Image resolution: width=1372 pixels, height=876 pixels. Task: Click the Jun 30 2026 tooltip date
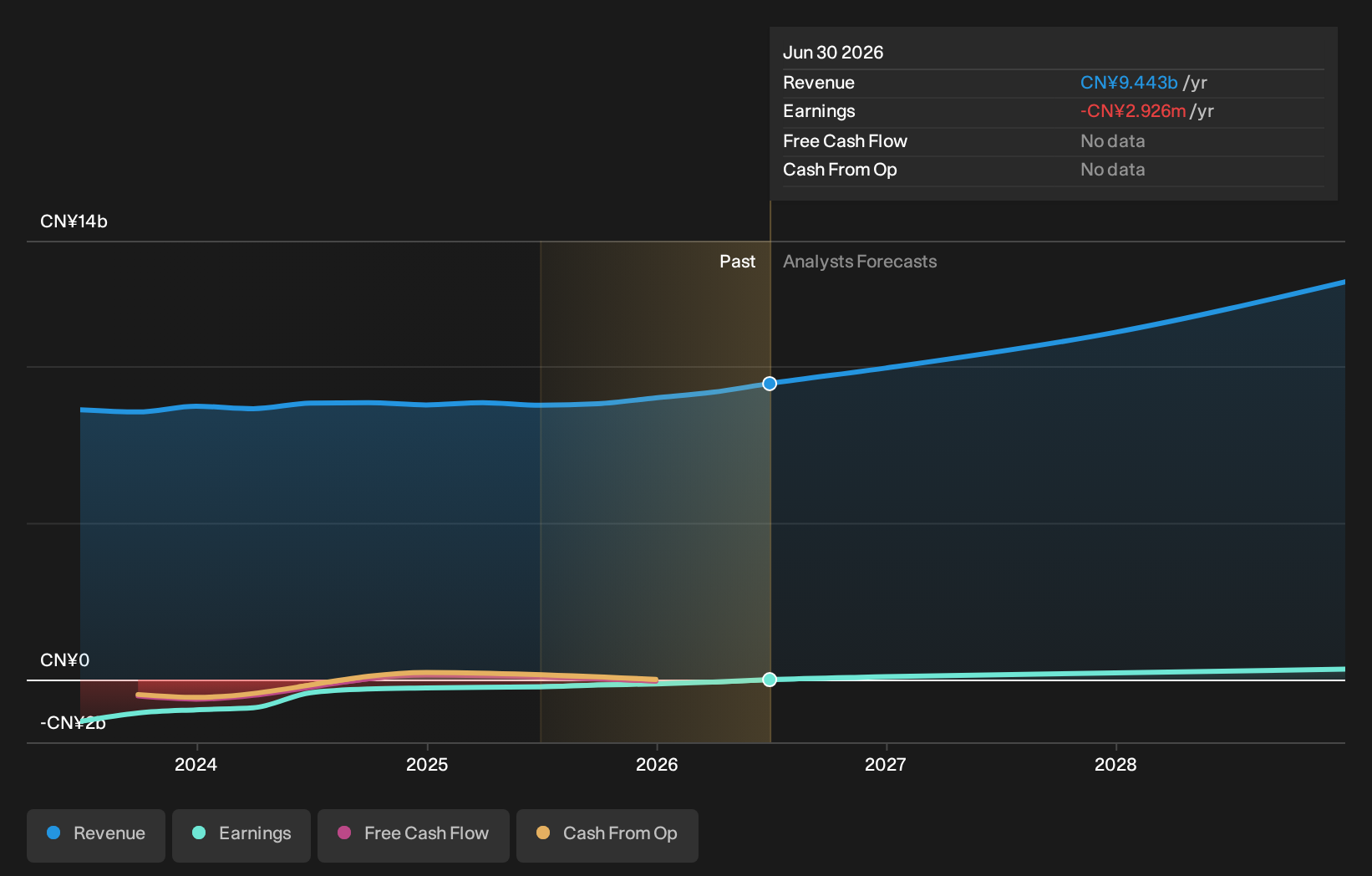pos(833,53)
